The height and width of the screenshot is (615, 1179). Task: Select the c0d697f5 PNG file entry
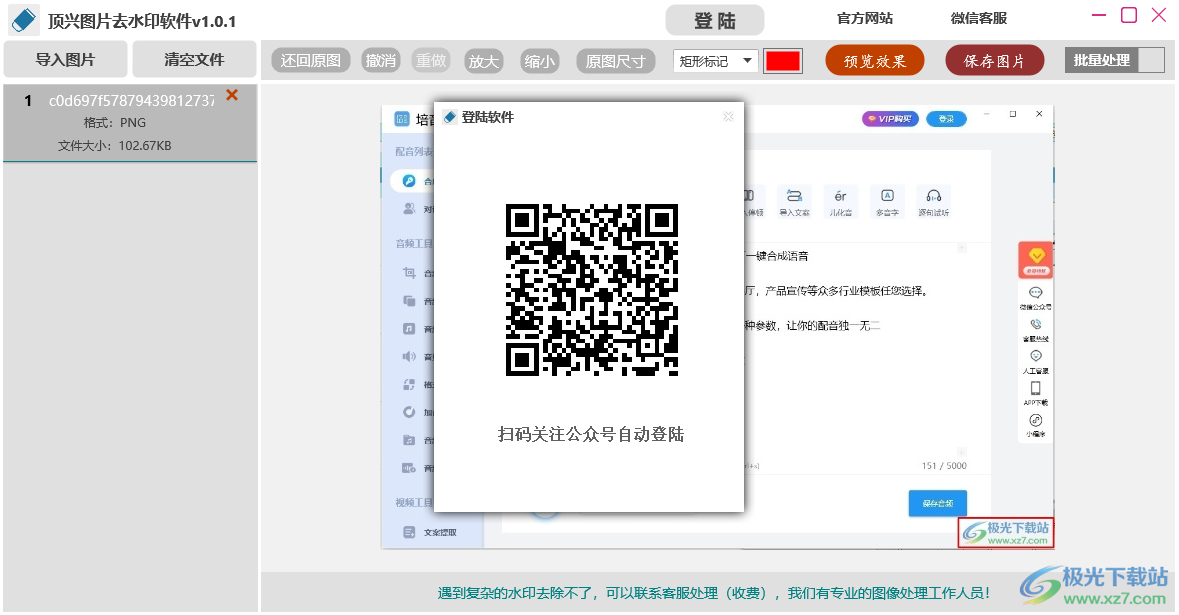(130, 123)
